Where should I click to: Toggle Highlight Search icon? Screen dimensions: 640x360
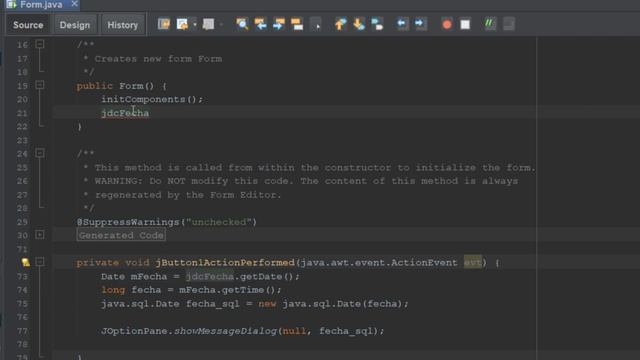297,24
